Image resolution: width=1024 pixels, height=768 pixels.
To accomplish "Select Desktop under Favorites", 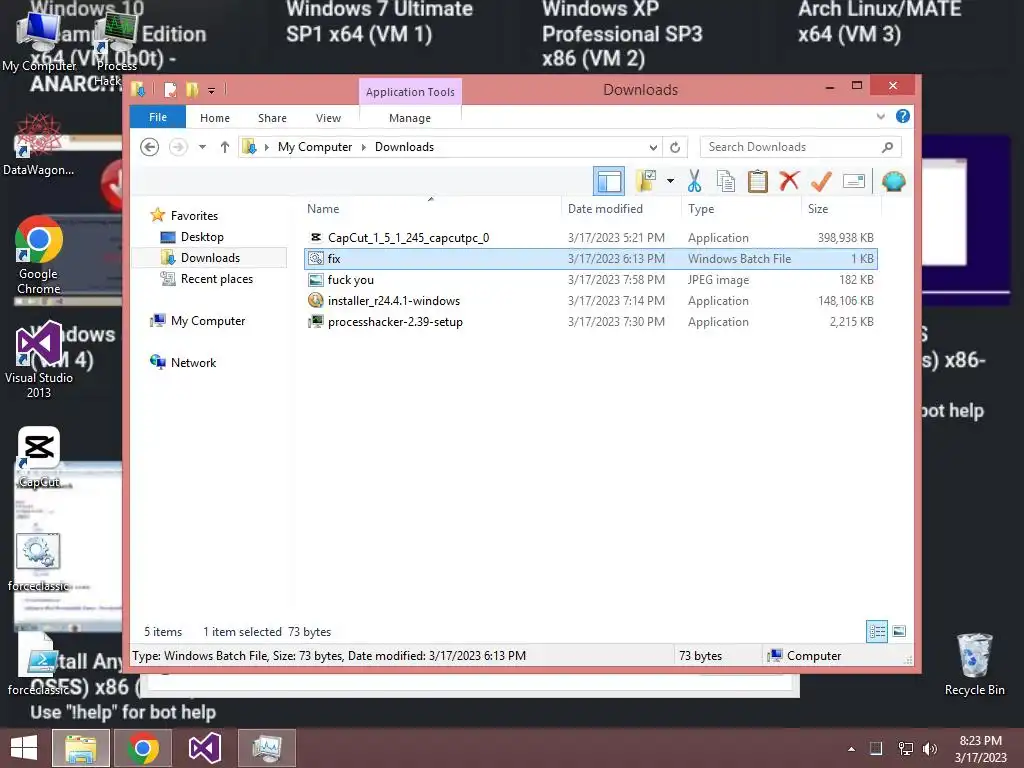I will [202, 236].
